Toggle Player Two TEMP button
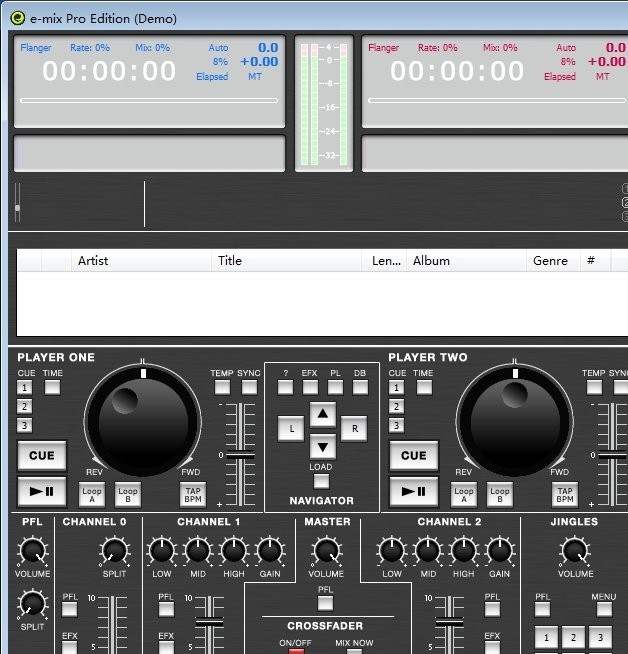 (594, 387)
